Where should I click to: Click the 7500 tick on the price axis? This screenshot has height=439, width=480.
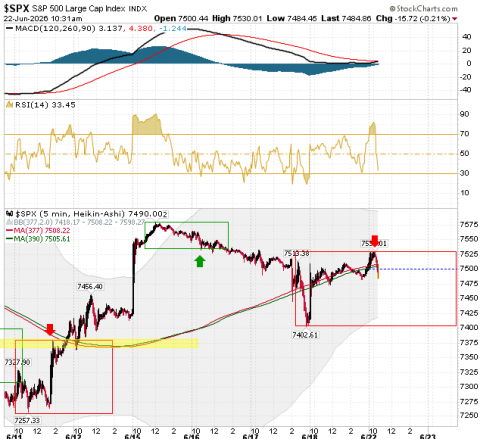tap(469, 269)
